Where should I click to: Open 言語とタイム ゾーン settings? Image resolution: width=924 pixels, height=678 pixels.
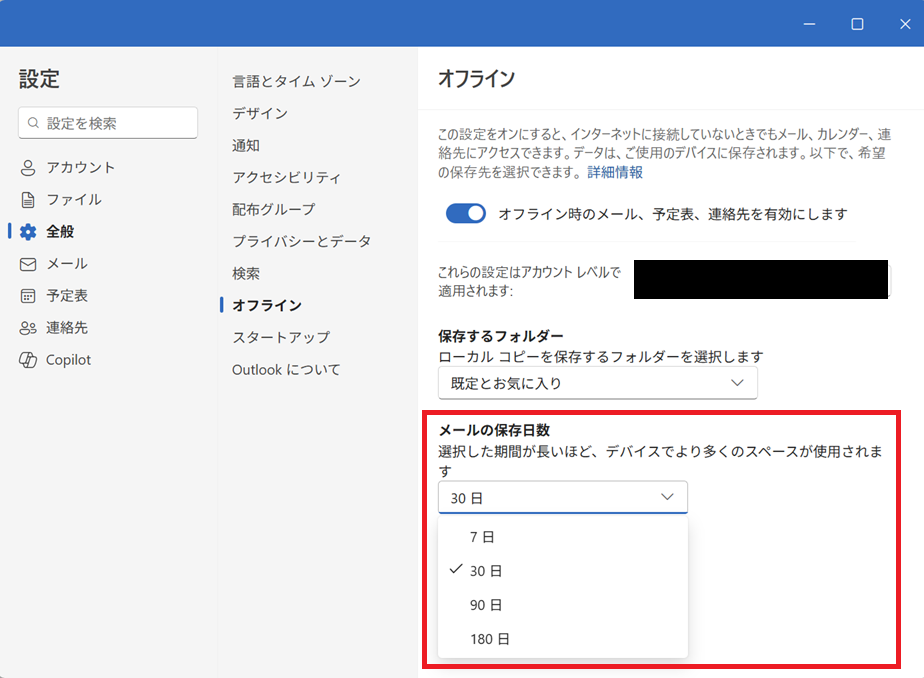coord(296,81)
